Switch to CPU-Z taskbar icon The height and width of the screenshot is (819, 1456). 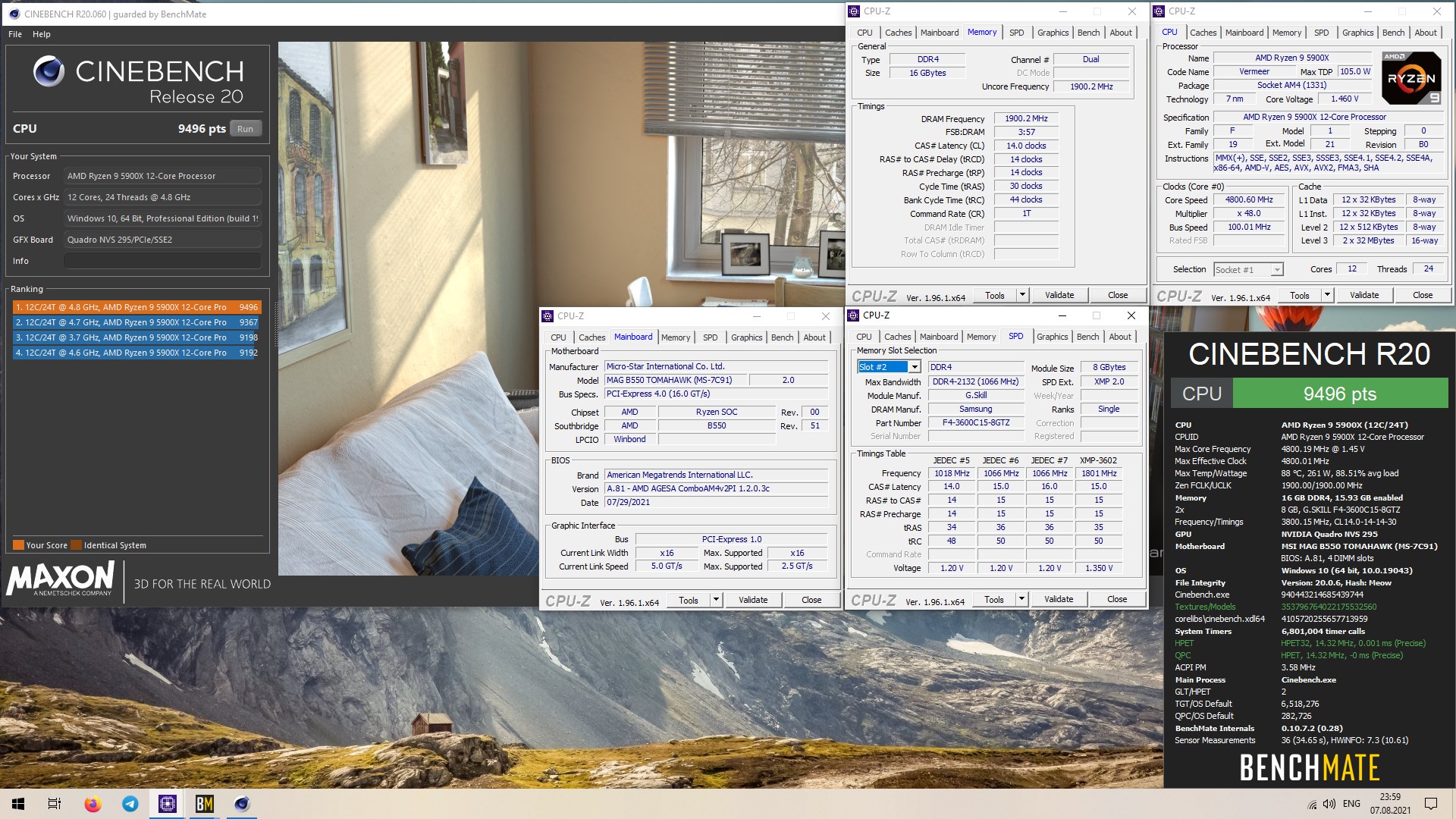tap(168, 804)
